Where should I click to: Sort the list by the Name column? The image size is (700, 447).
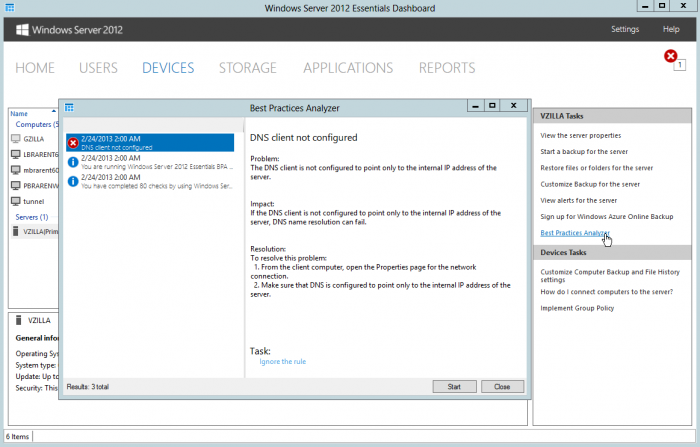click(19, 114)
